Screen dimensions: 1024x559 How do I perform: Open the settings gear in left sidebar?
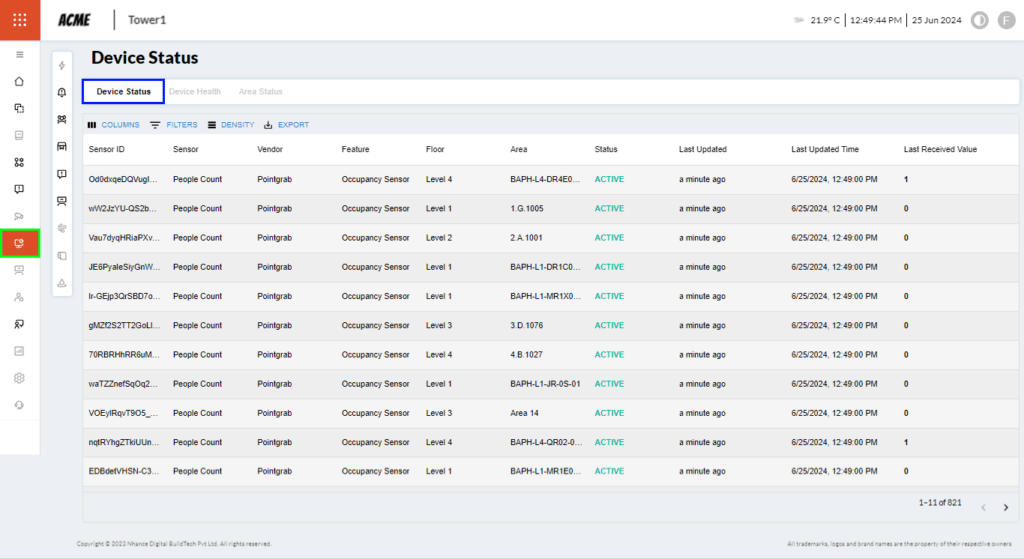(20, 378)
